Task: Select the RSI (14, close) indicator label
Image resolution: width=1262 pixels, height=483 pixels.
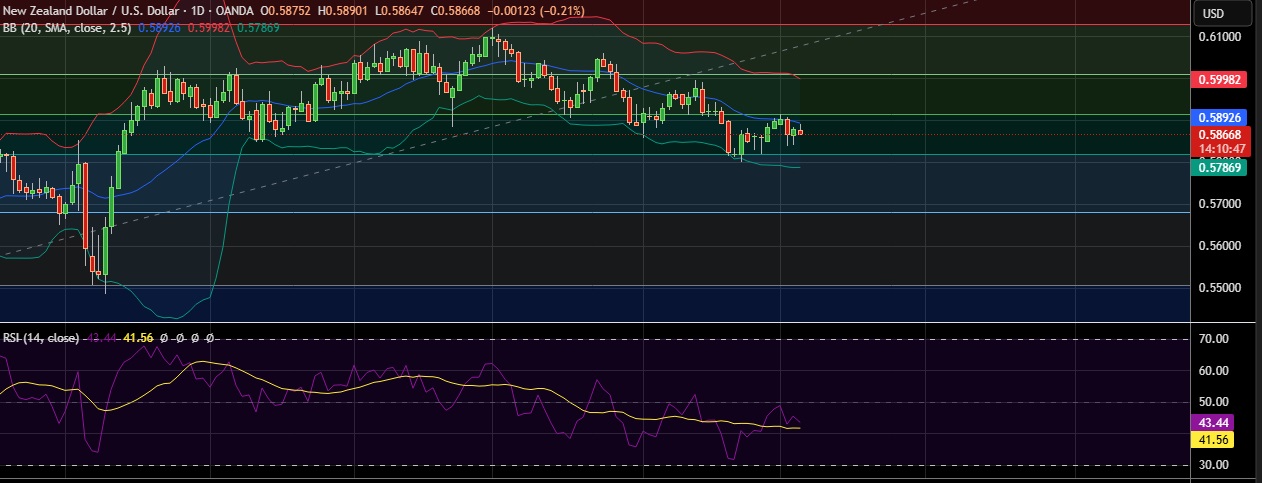Action: (x=41, y=338)
